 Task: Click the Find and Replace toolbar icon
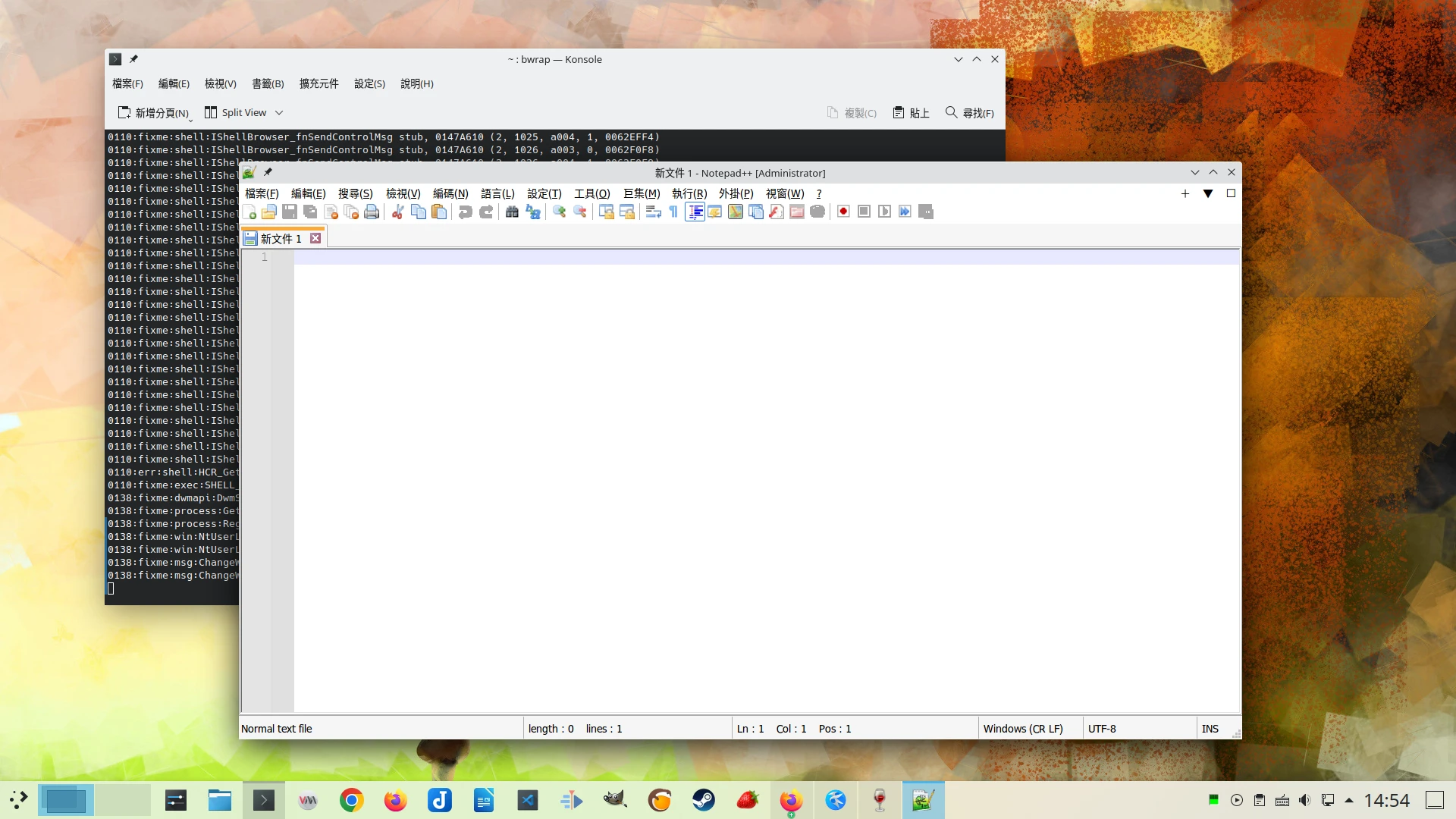point(533,212)
